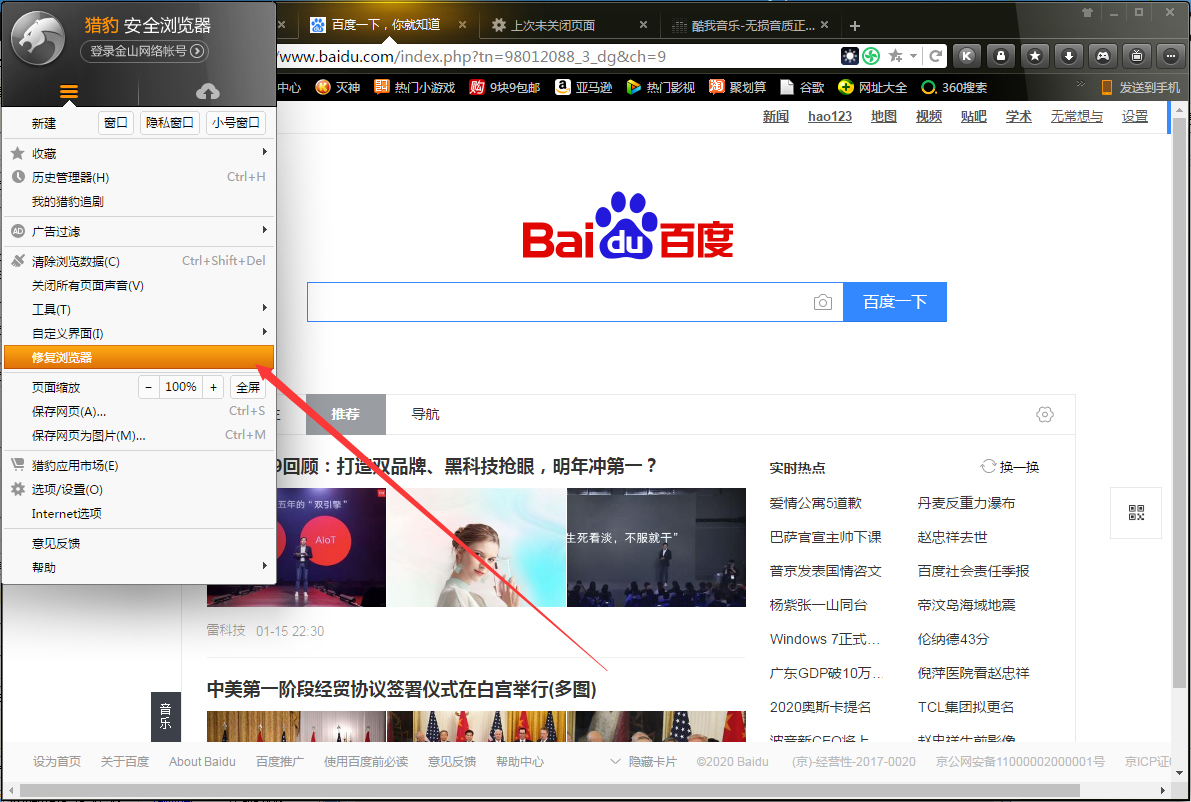Switch to the 酷我音乐 tab

coord(755,24)
